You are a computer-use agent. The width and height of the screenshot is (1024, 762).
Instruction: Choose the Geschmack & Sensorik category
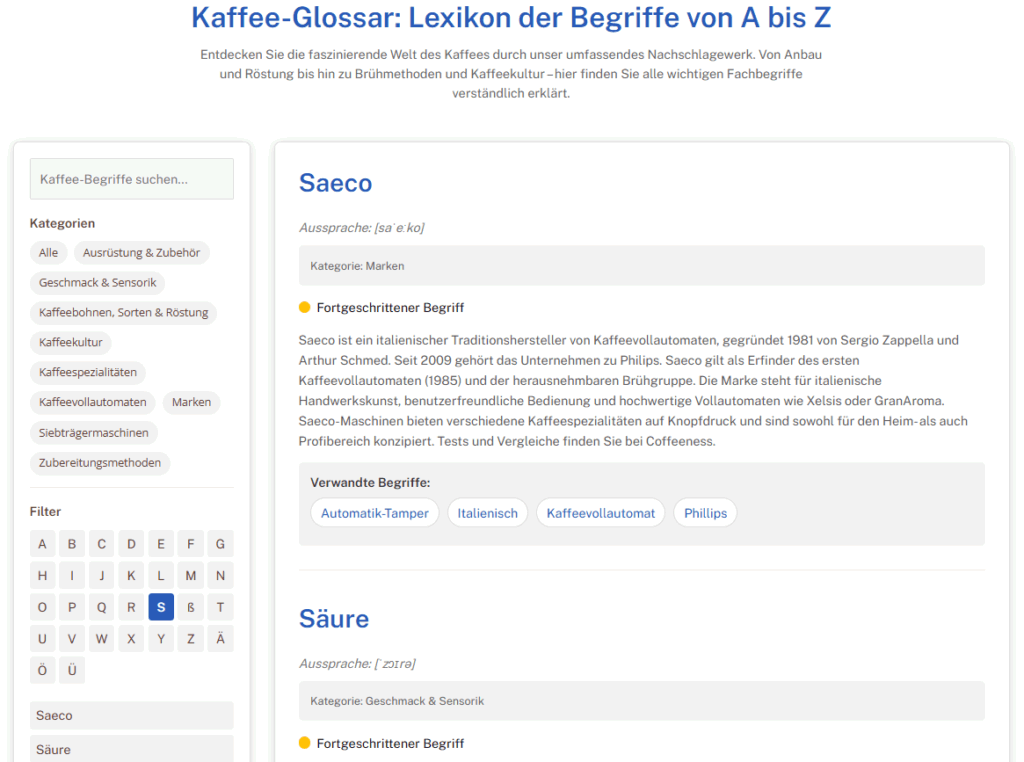coord(97,283)
